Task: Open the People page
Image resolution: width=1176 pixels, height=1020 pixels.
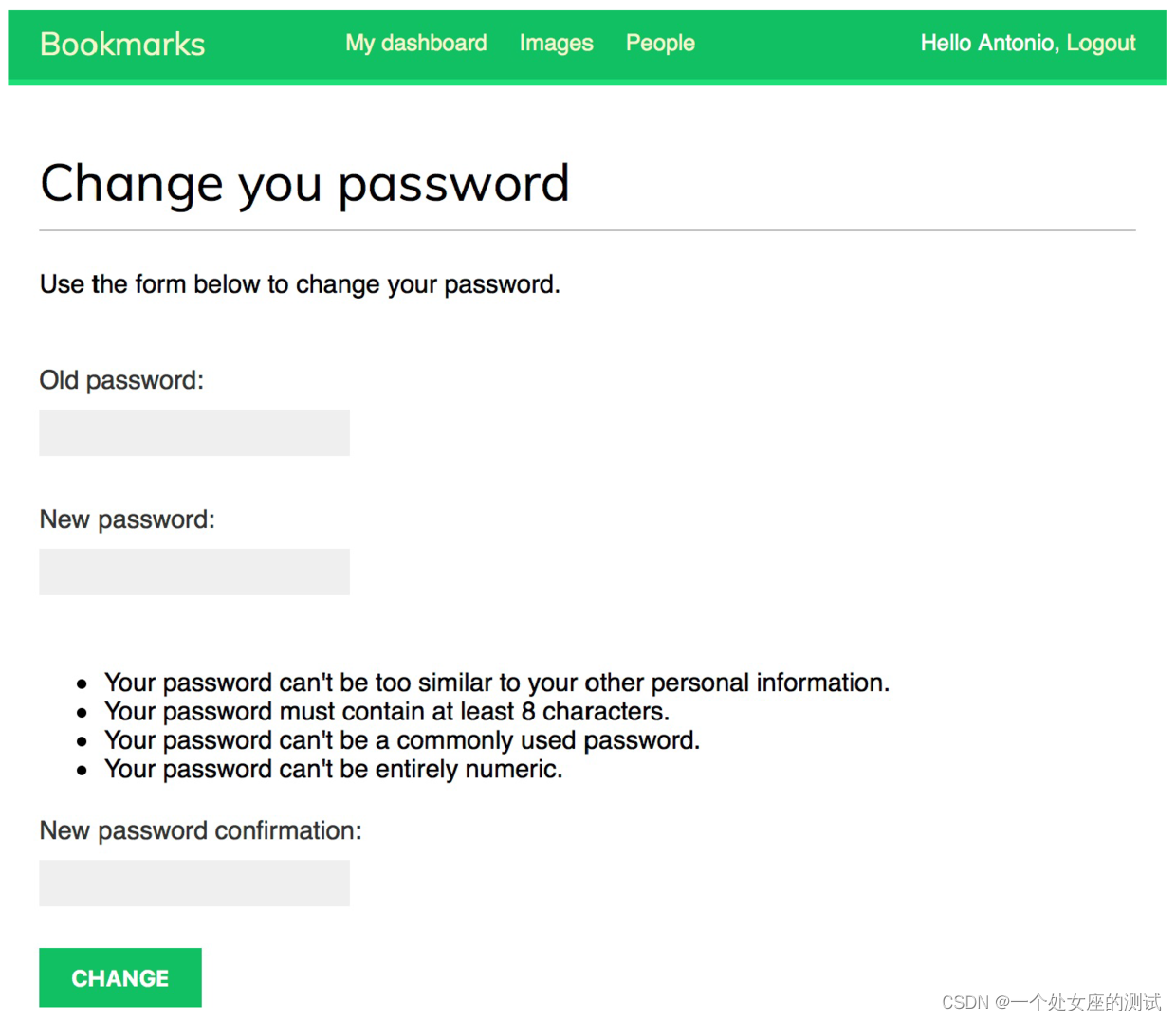Action: (660, 43)
